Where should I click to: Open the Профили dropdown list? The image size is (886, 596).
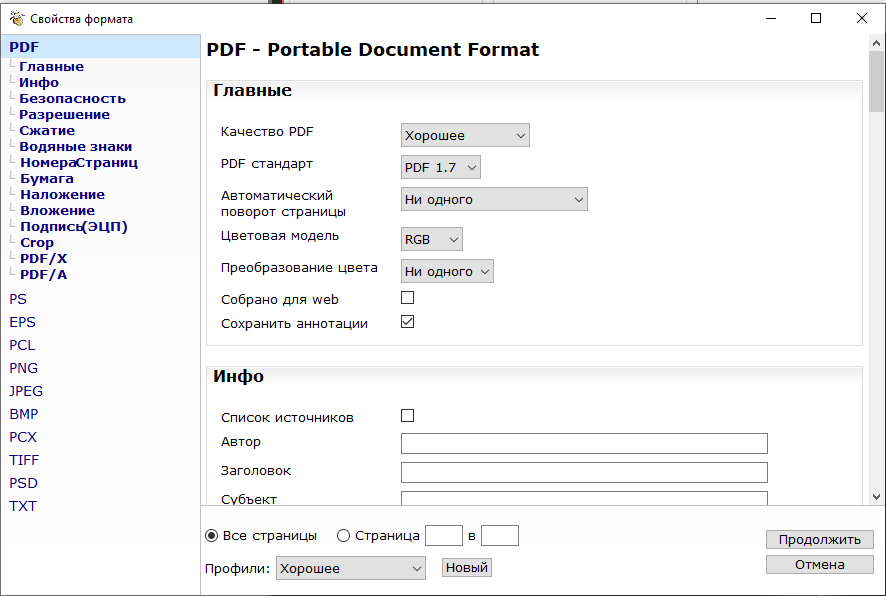[x=351, y=568]
